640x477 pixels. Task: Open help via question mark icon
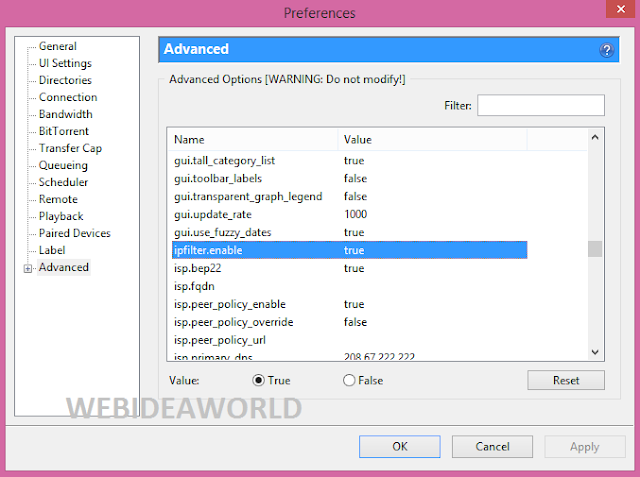[607, 50]
